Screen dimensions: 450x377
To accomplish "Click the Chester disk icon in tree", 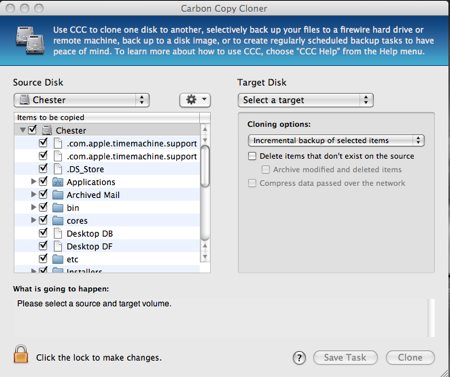I will [x=47, y=130].
